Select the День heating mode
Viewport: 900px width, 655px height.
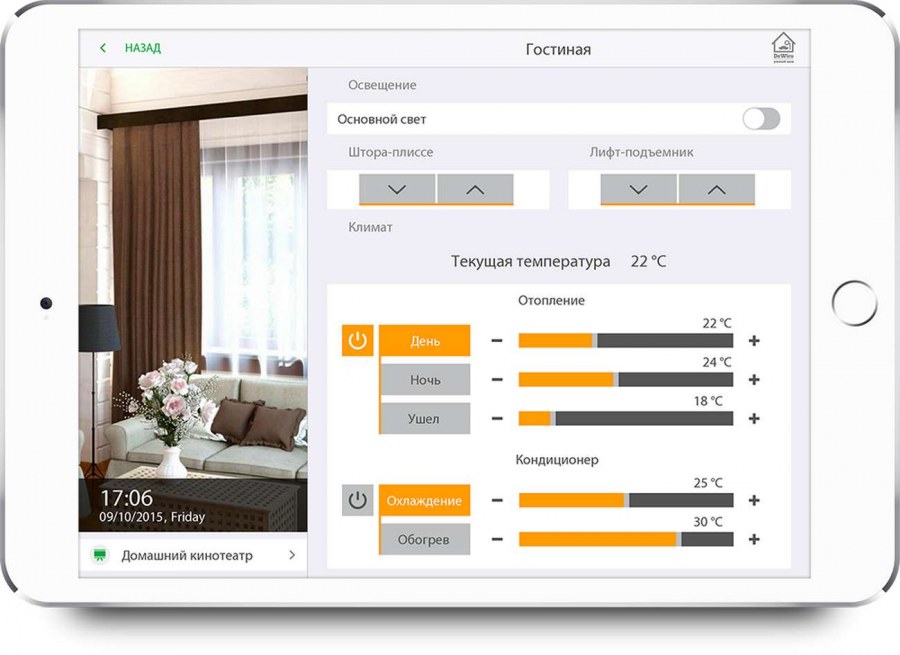425,341
